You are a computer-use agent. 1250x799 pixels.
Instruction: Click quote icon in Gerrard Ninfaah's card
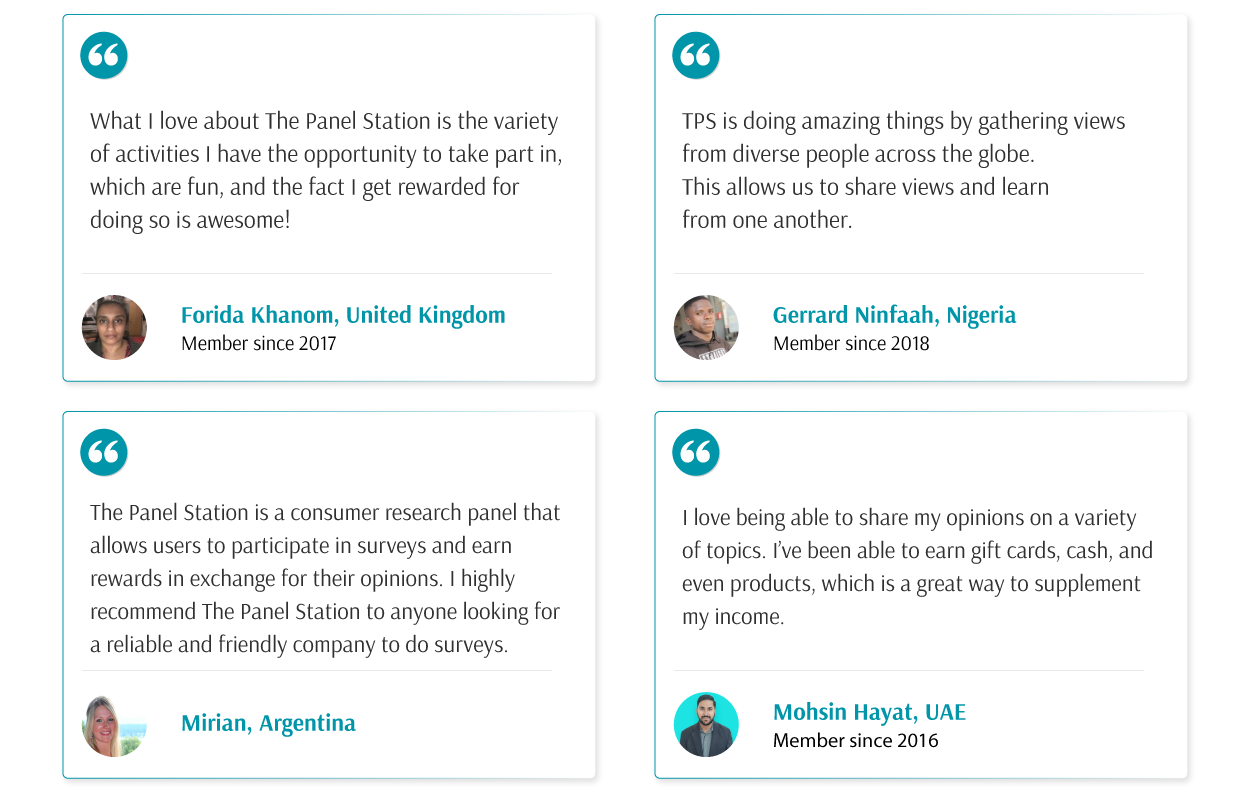coord(696,55)
